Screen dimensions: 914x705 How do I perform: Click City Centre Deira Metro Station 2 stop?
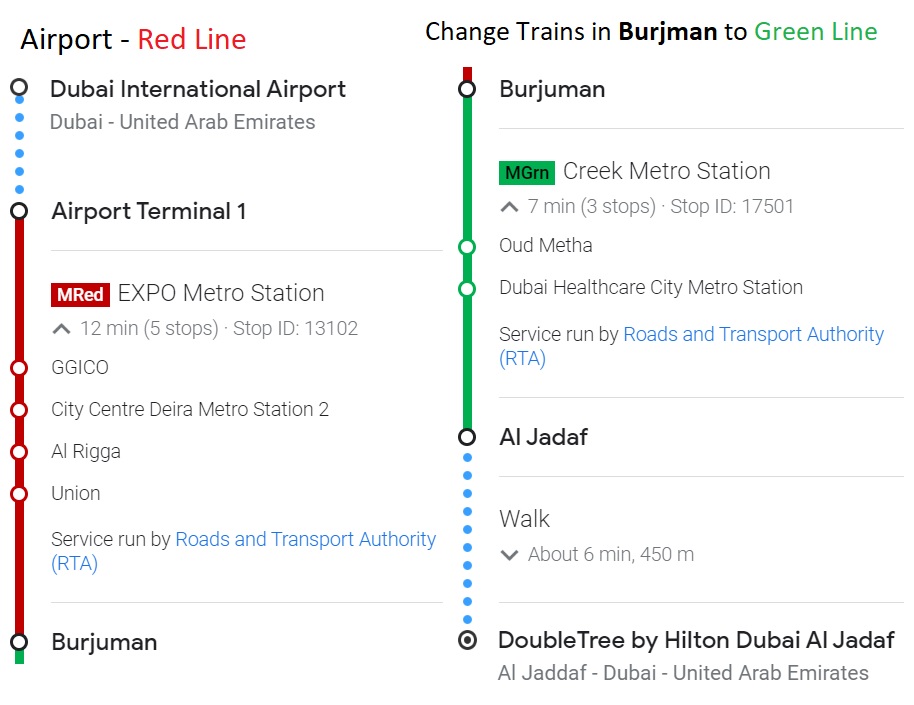click(190, 410)
